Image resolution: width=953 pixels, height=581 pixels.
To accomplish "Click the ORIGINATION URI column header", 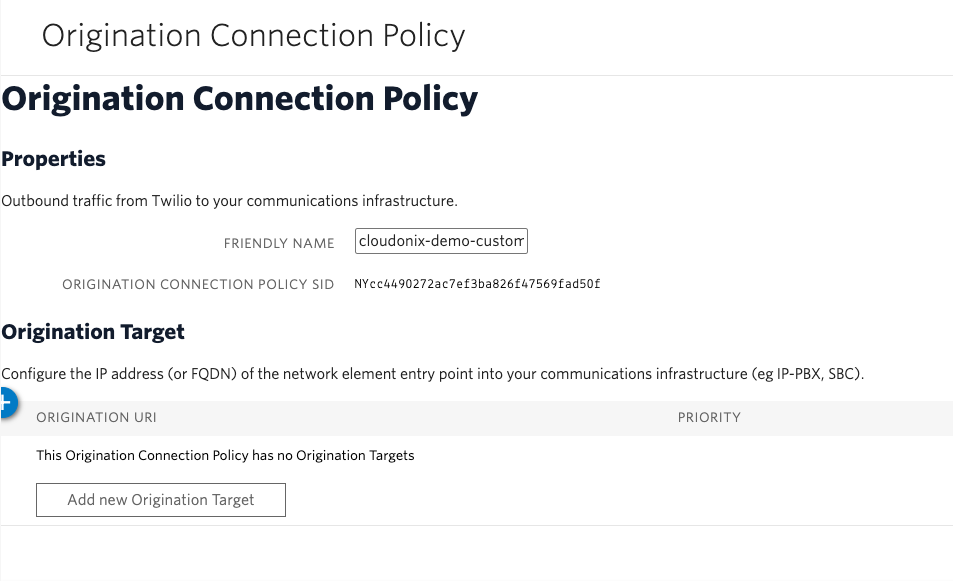I will click(x=96, y=417).
